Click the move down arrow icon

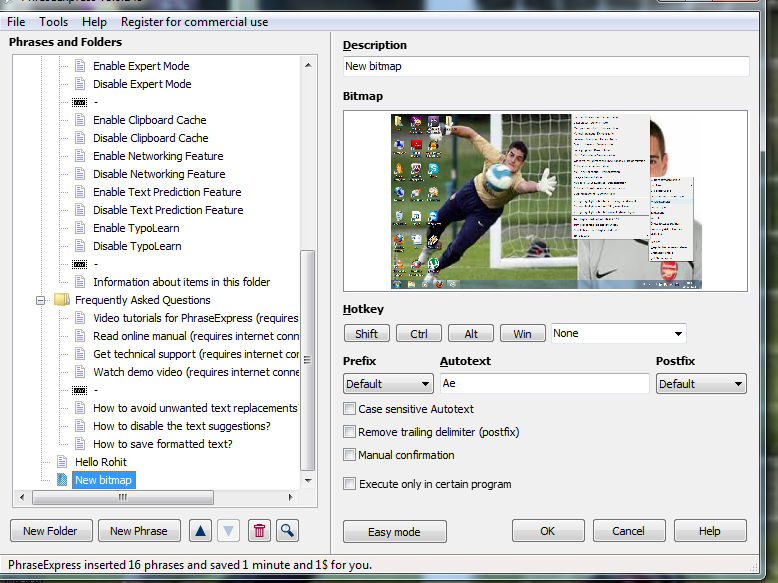coord(228,531)
